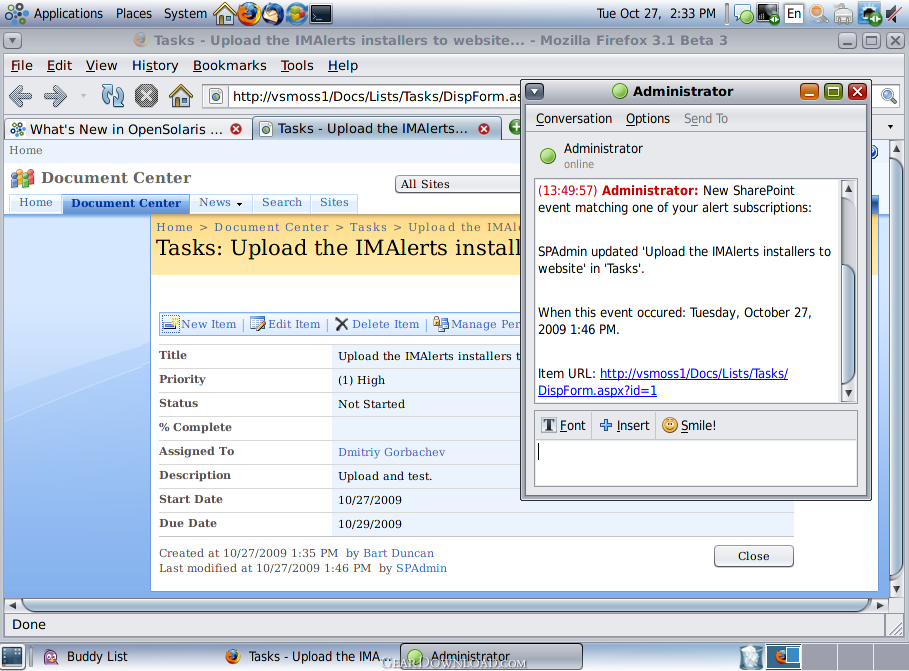Click the search magnifier in the system tray
This screenshot has height=671, width=909.
818,13
